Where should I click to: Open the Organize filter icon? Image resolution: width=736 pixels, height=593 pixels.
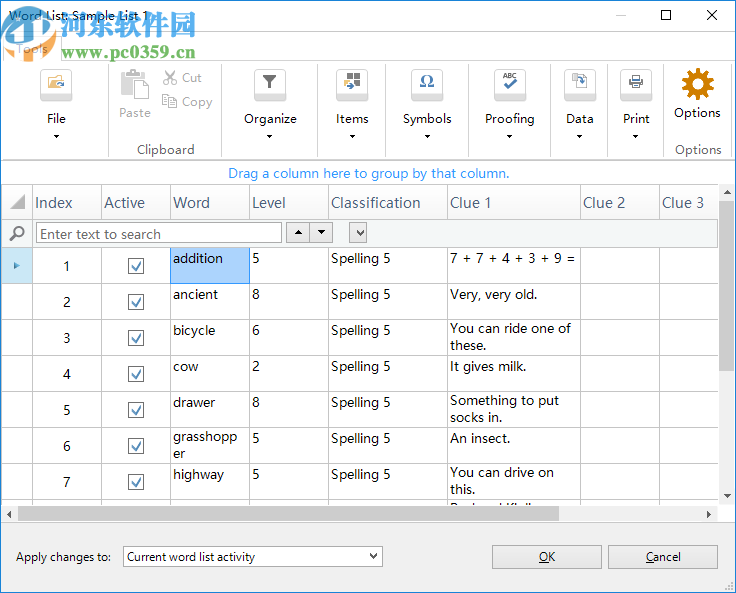click(x=270, y=85)
